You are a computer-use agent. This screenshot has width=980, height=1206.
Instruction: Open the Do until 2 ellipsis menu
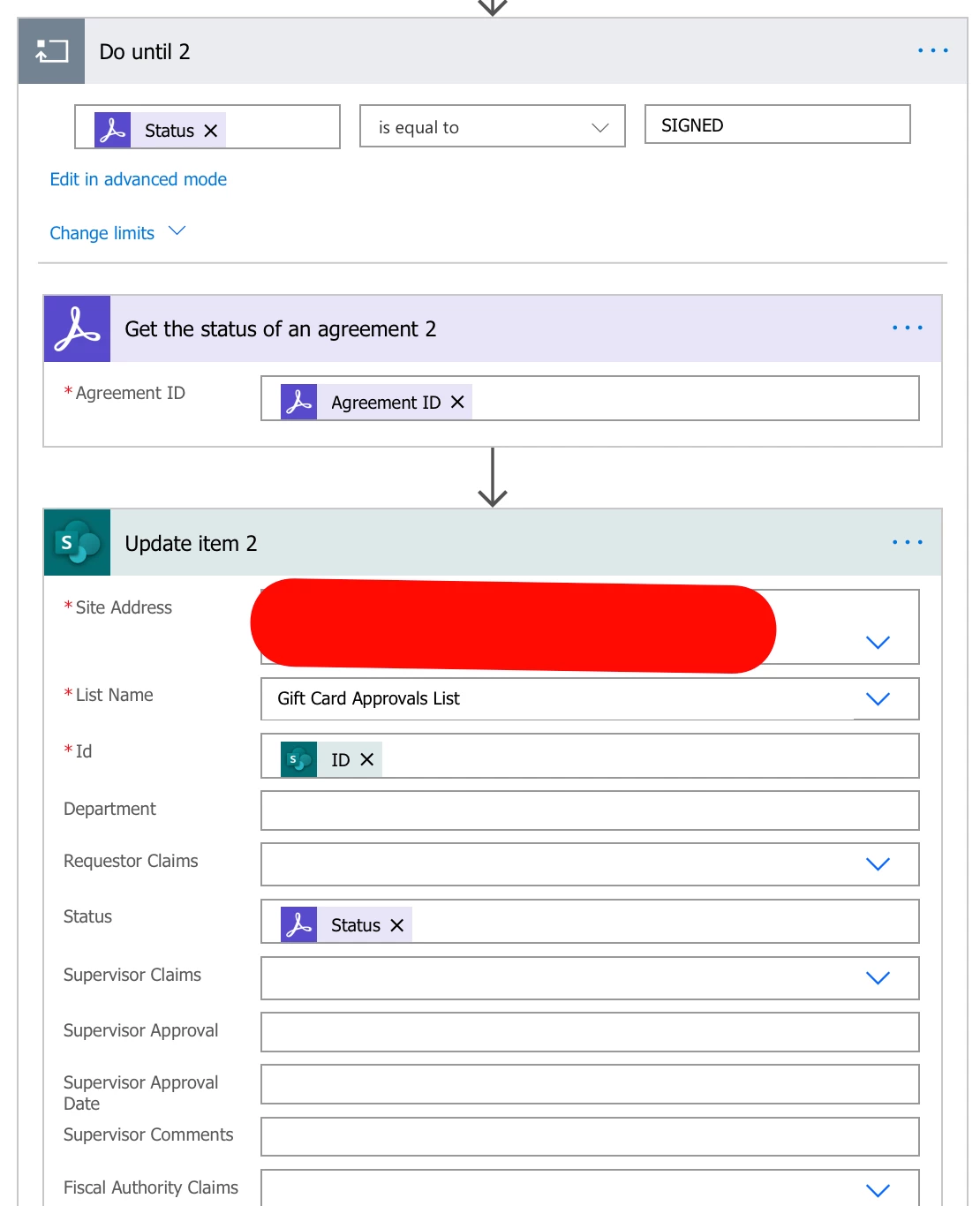tap(932, 50)
